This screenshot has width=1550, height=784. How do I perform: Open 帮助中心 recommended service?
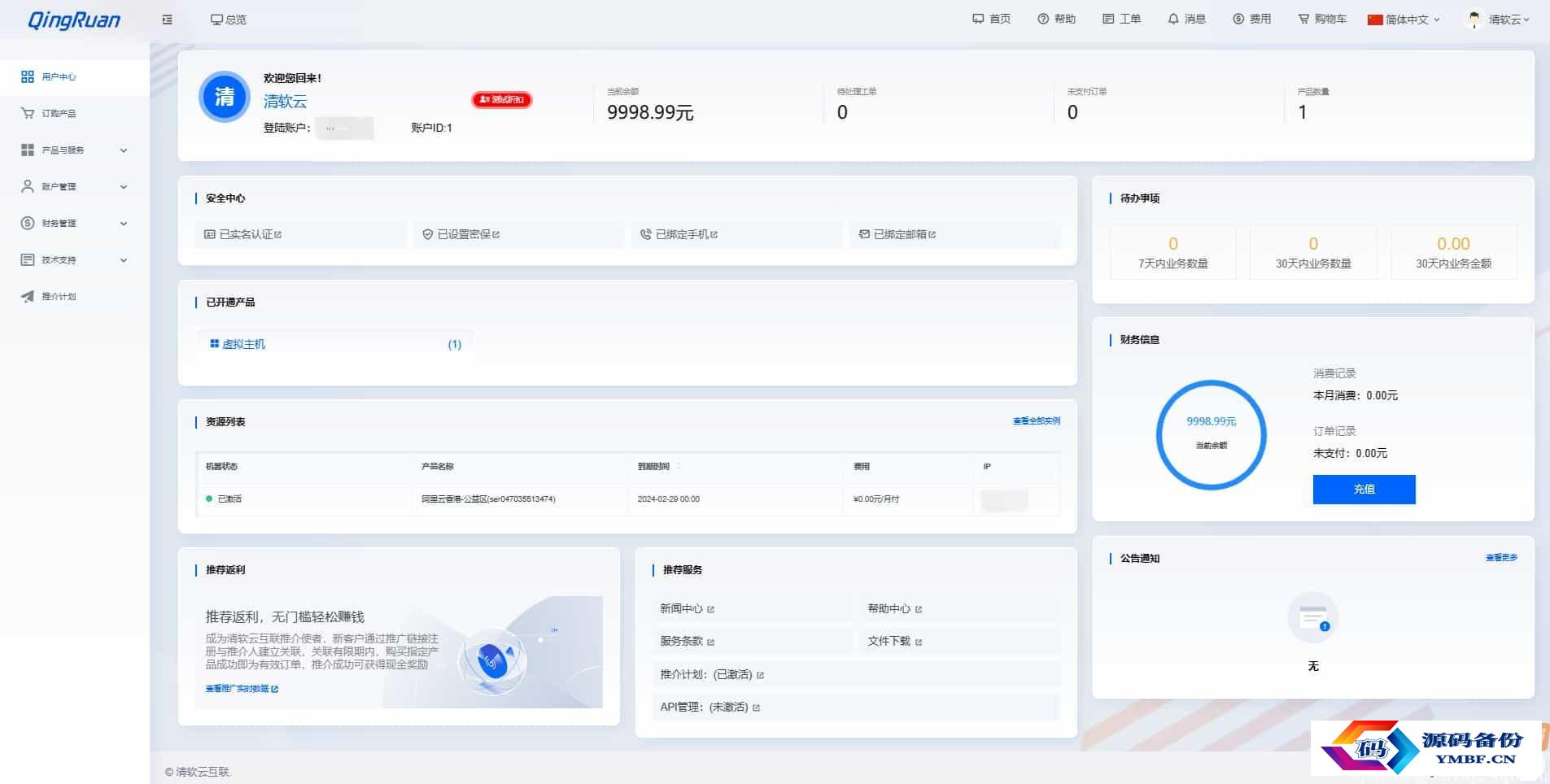[894, 608]
